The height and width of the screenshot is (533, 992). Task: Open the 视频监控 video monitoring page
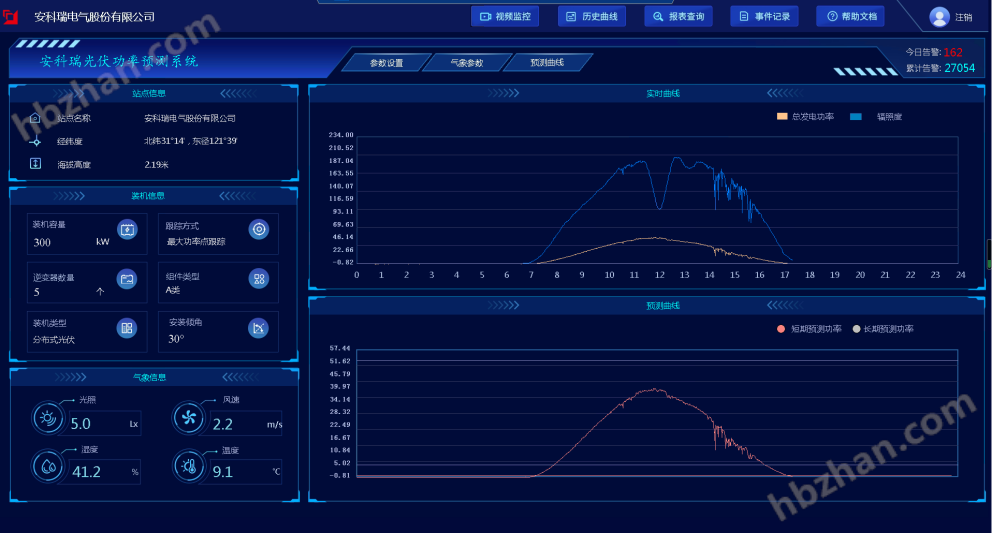click(505, 16)
